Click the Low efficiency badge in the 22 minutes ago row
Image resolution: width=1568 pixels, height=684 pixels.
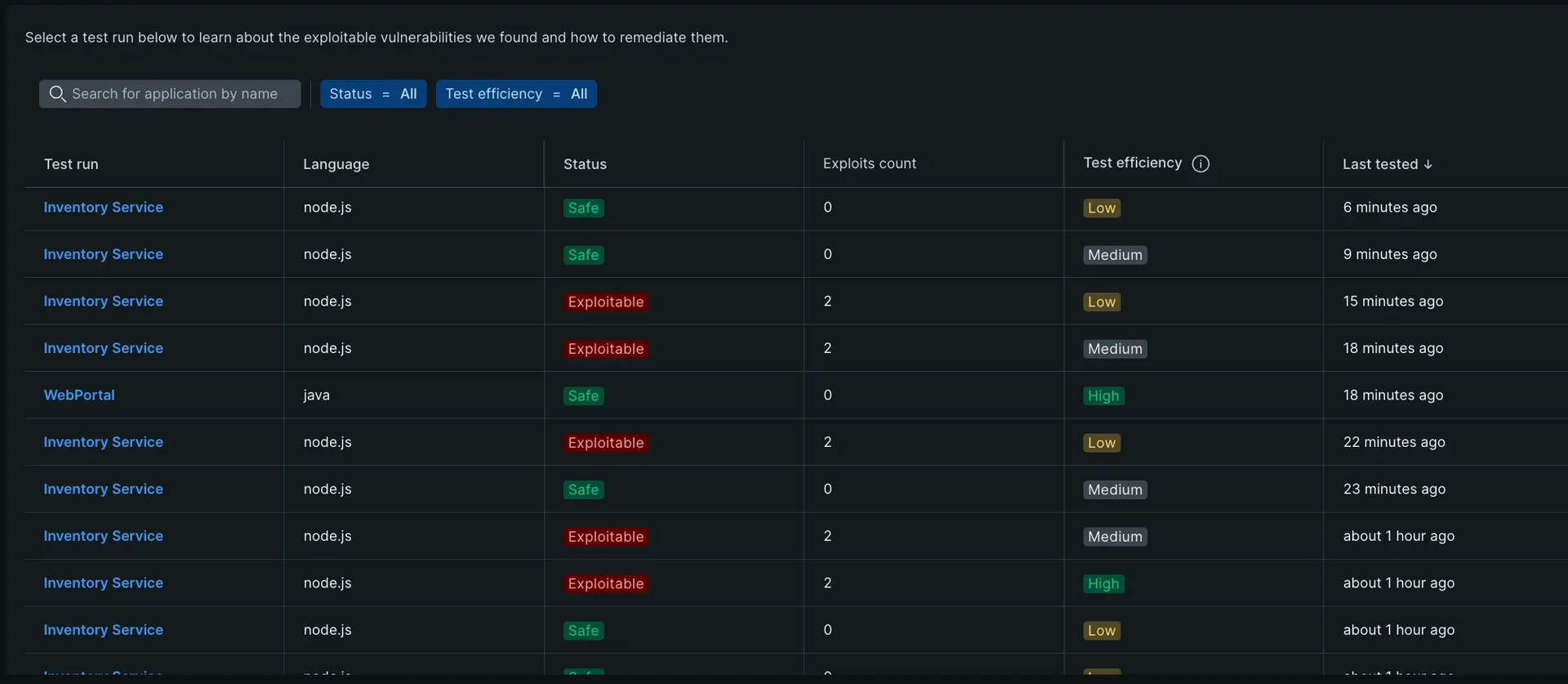pos(1102,443)
